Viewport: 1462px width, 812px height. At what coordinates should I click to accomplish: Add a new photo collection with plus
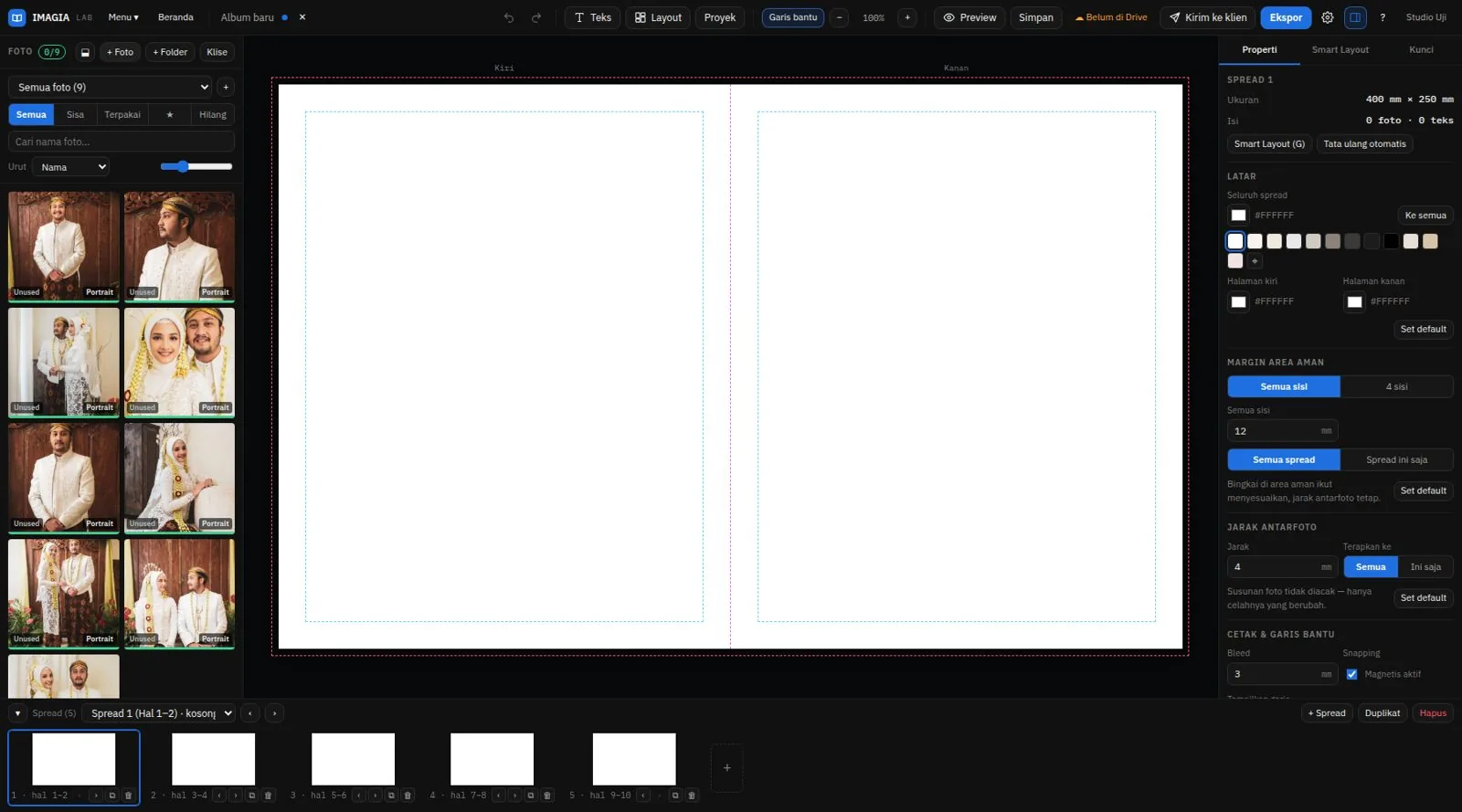pos(226,87)
